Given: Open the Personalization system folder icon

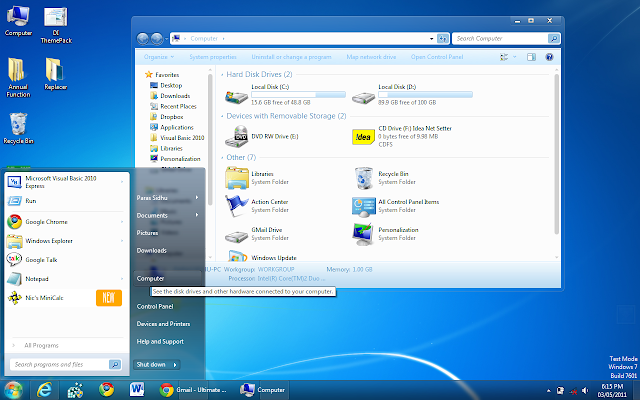Looking at the screenshot, I should pos(363,234).
